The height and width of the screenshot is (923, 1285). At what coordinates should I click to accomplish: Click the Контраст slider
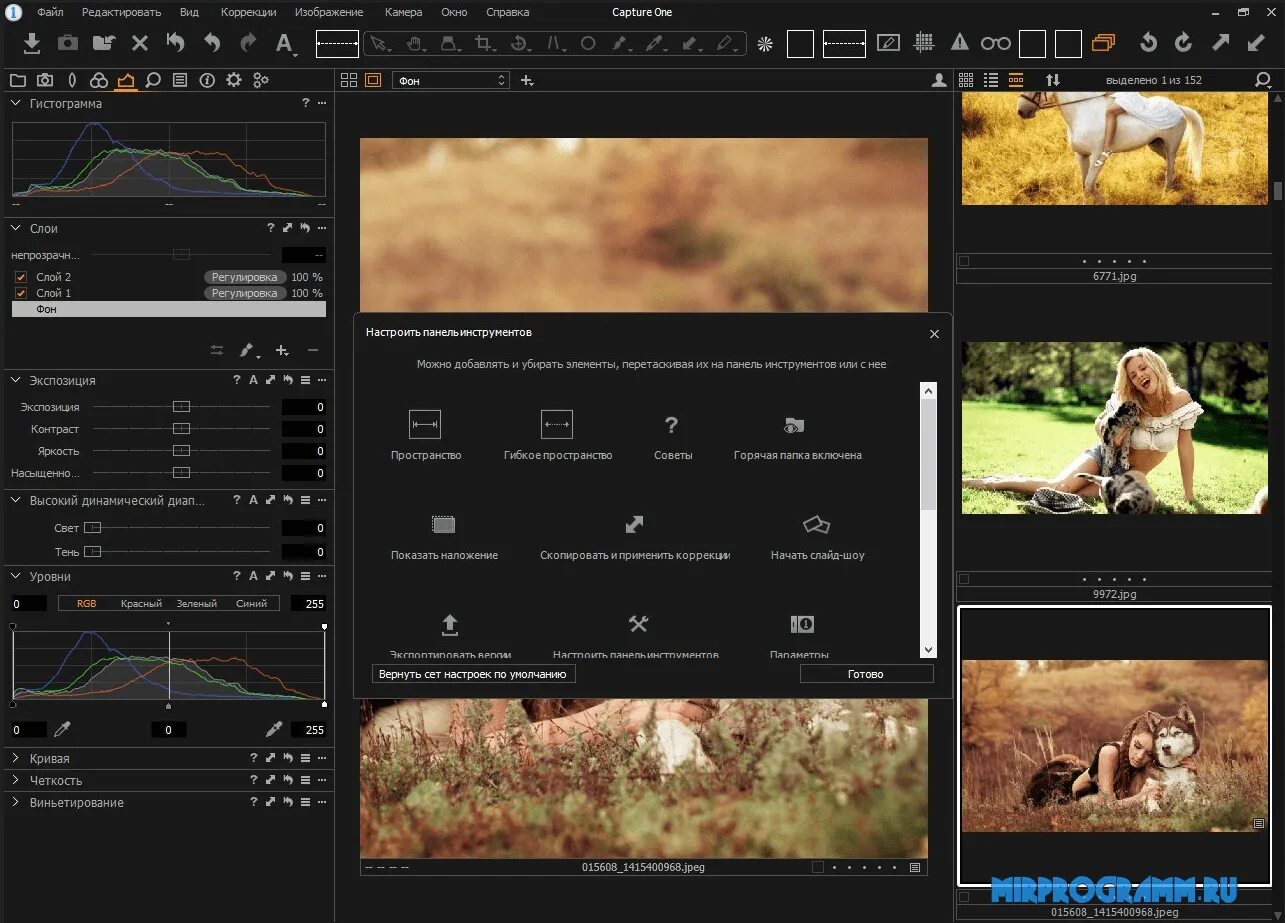[180, 429]
